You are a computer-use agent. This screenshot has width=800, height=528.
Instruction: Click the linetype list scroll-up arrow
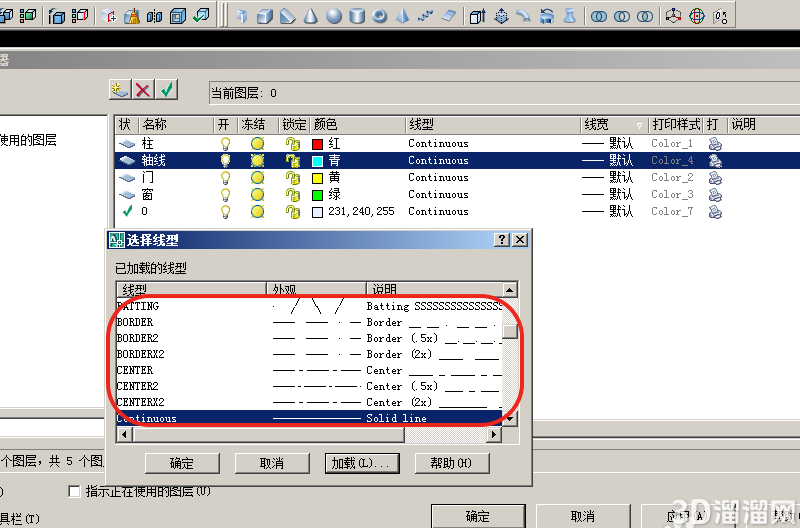click(510, 290)
